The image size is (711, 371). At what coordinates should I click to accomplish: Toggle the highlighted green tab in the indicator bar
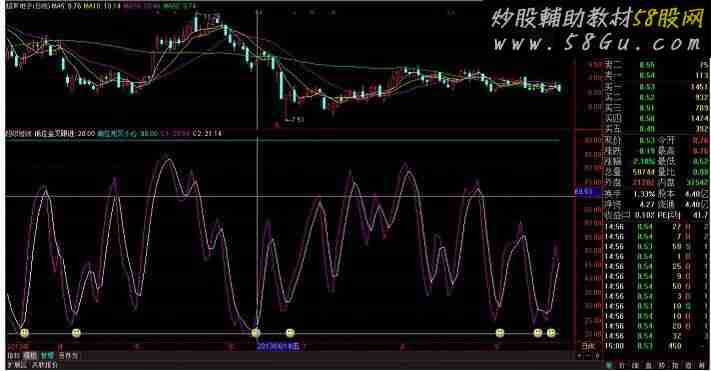pos(47,356)
